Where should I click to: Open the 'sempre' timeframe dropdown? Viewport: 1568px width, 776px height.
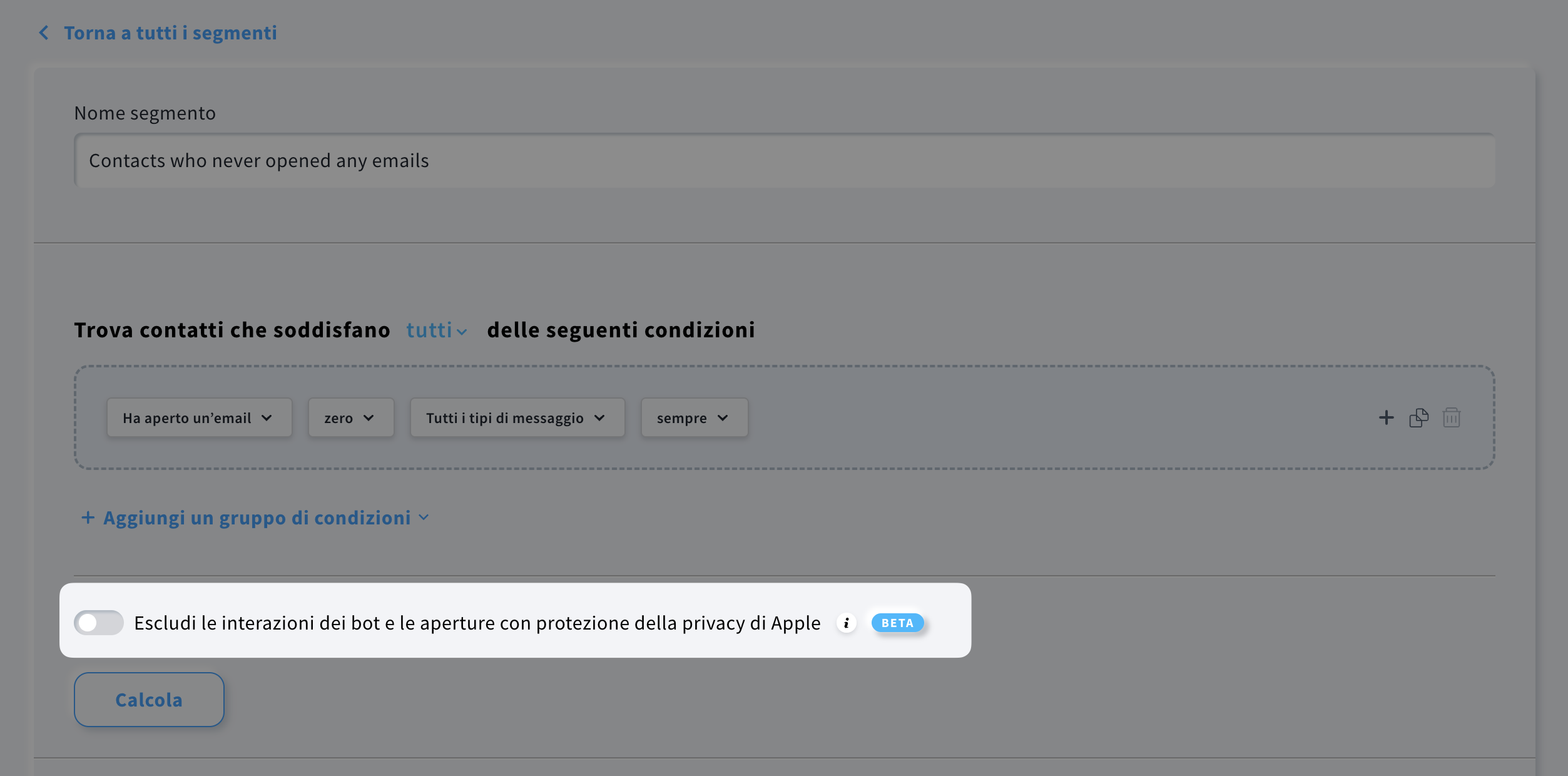coord(693,417)
